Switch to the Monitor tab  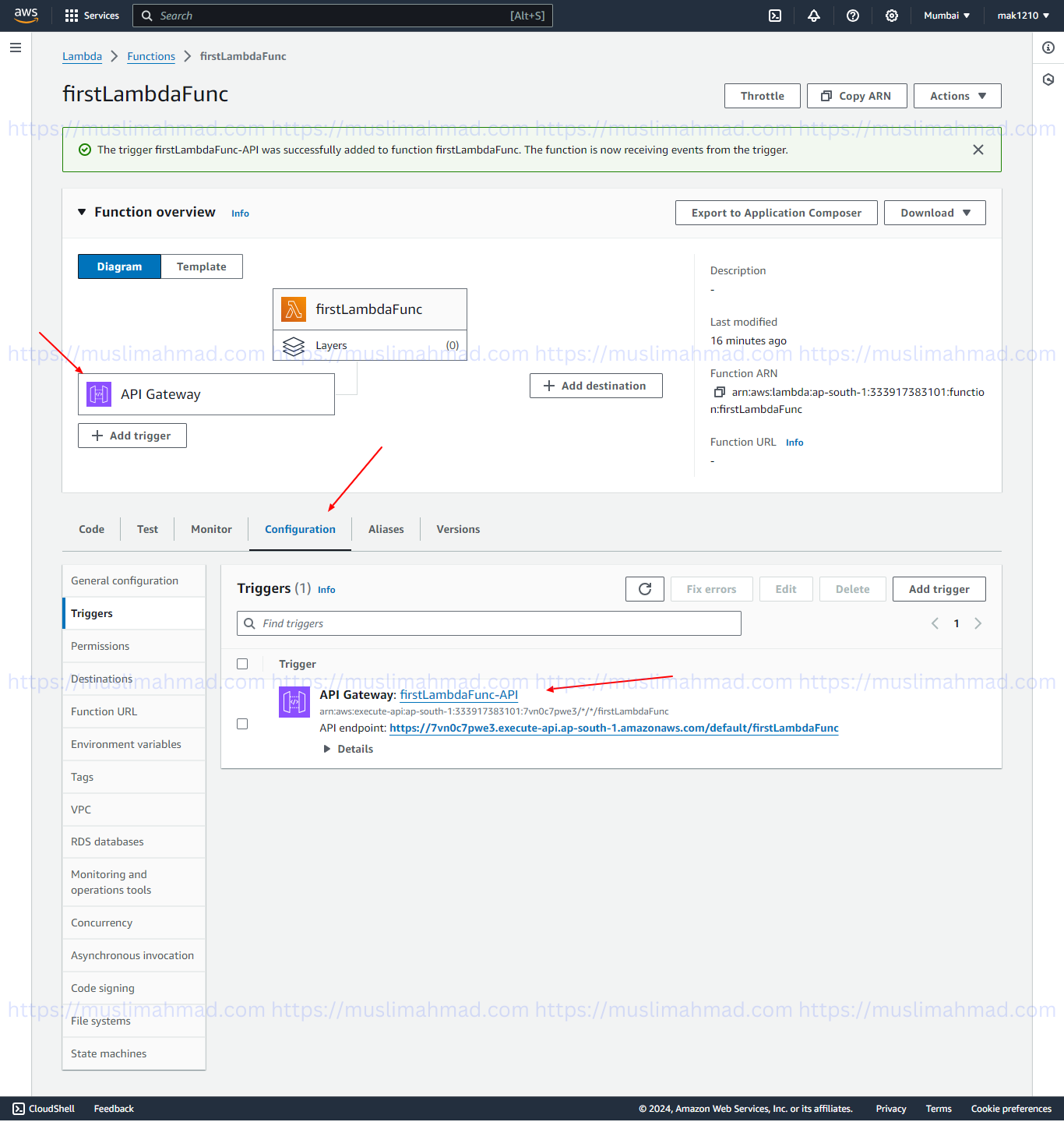pos(210,529)
